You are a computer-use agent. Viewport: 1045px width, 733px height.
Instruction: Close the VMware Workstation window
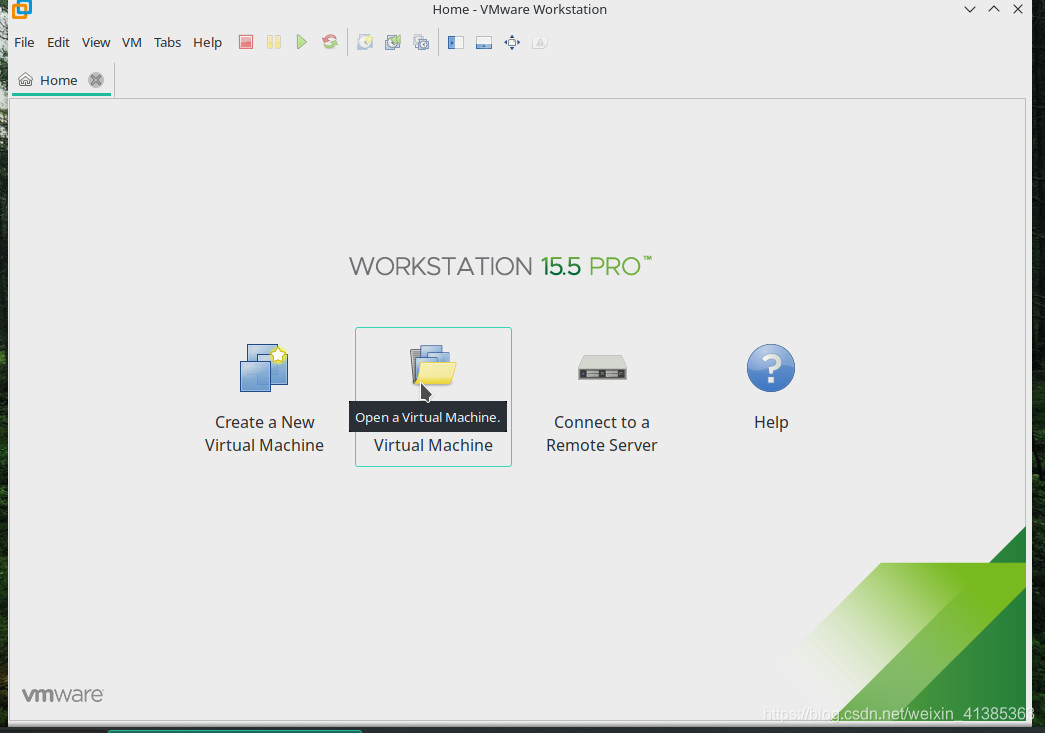(1018, 9)
